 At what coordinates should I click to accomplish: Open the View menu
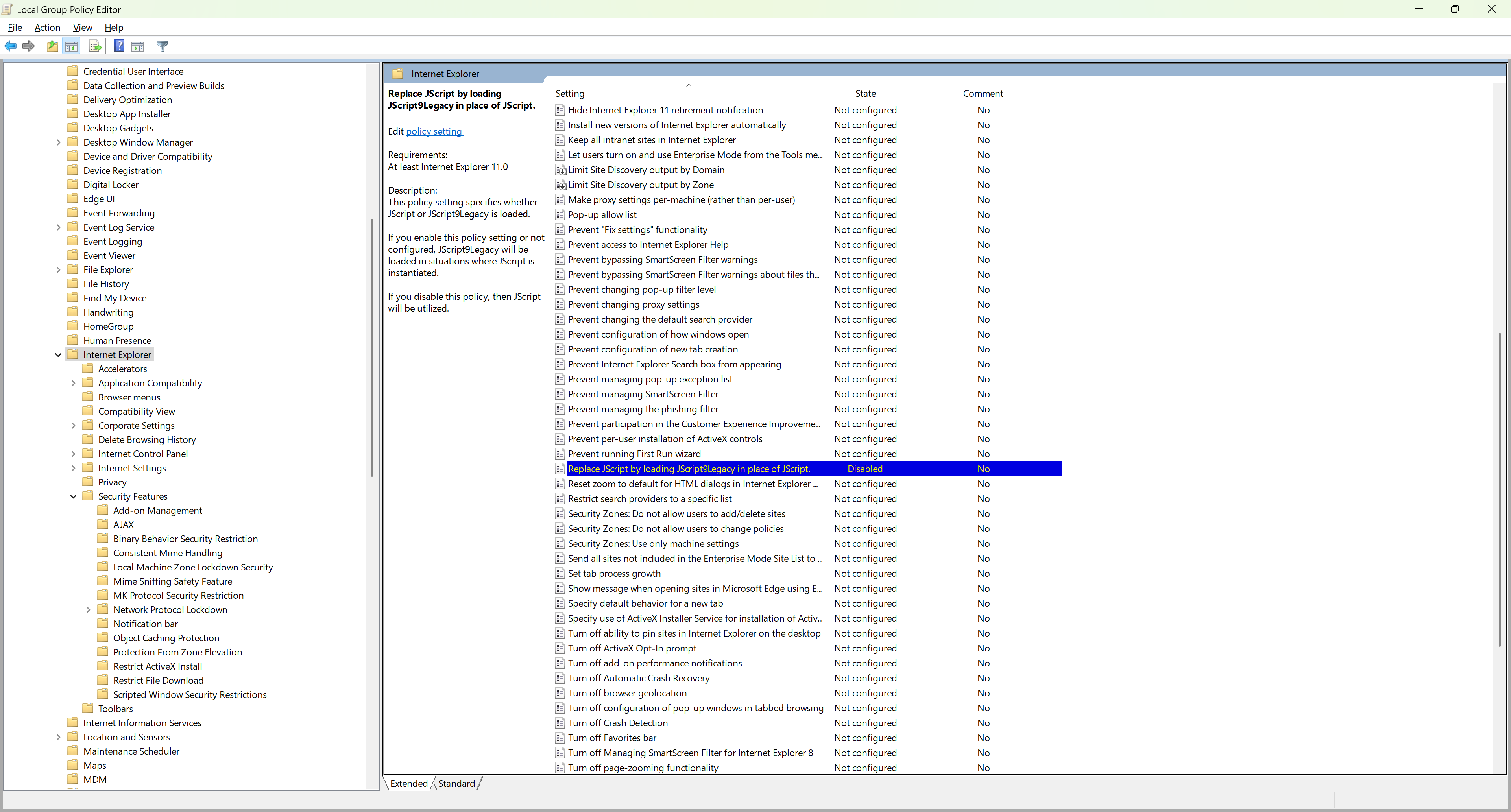coord(82,28)
